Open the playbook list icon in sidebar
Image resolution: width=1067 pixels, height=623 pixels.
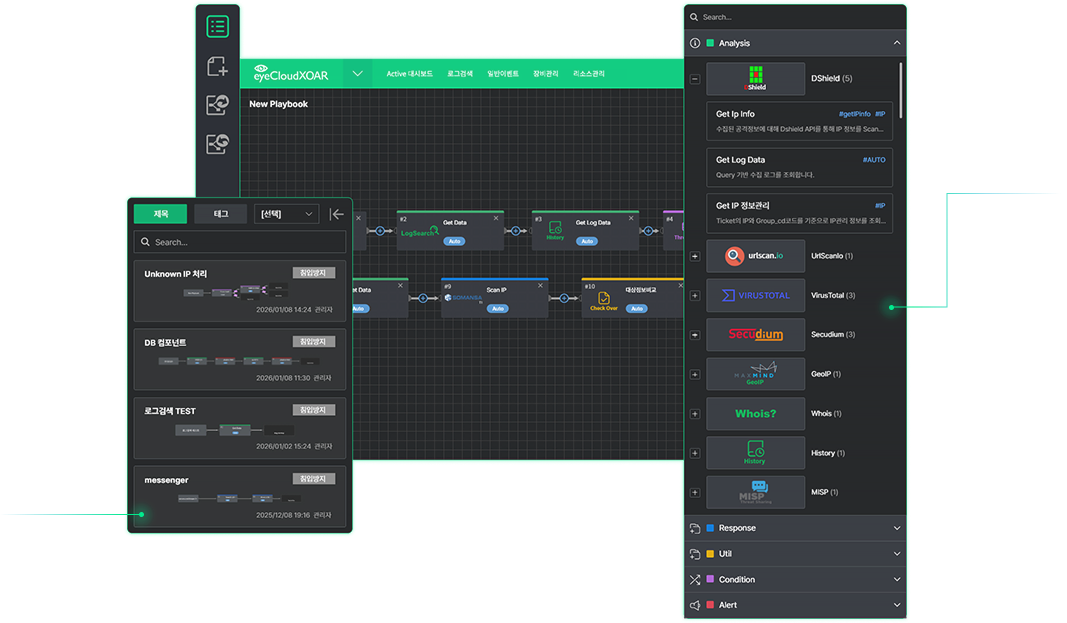(x=217, y=27)
